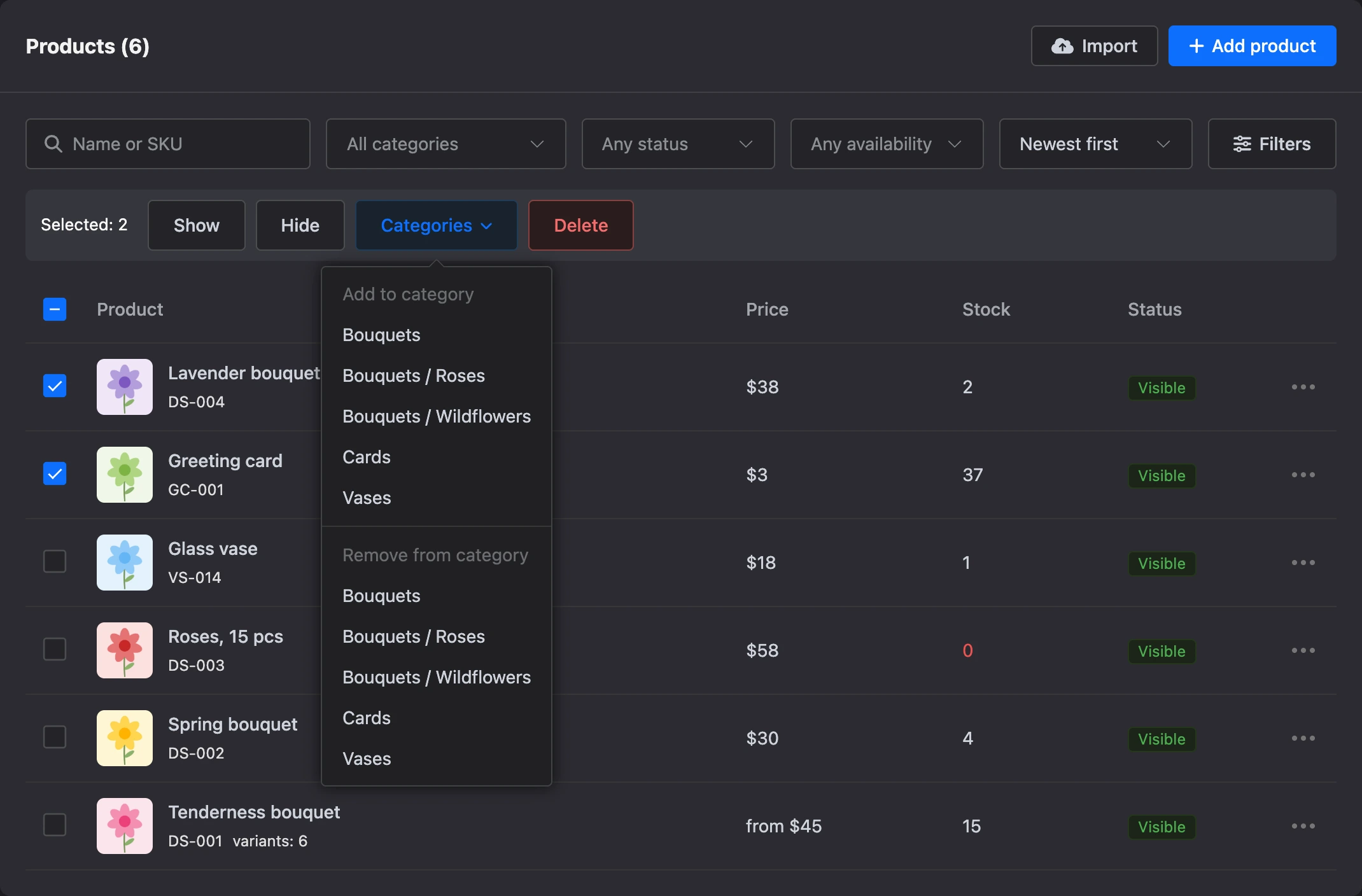Delete the selected products

[x=580, y=225]
